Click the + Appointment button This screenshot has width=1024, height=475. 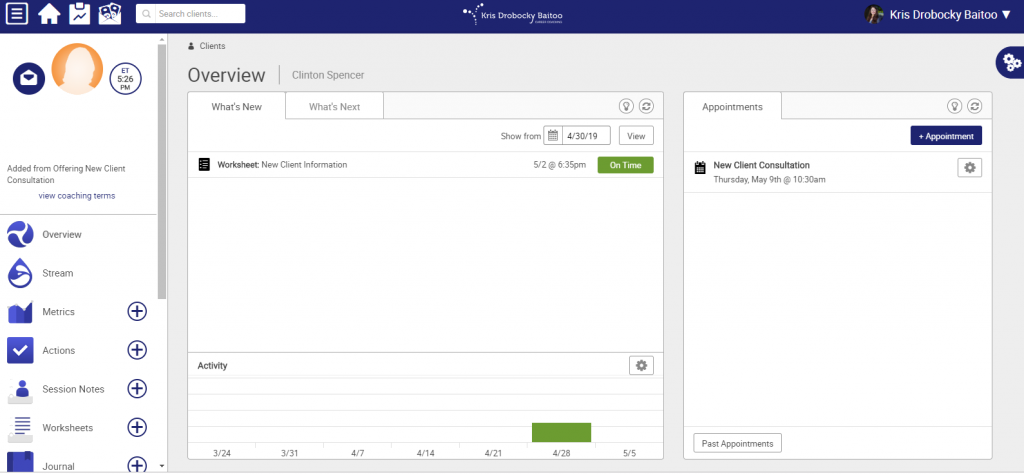tap(946, 136)
